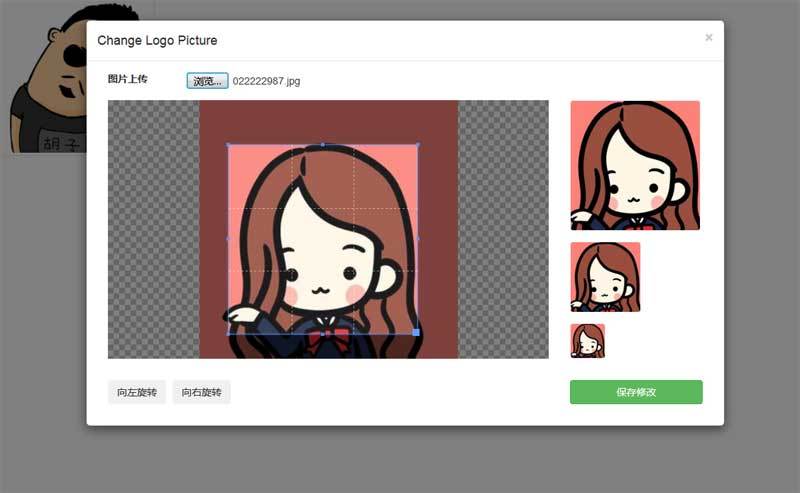Rotate the image right with 向右旋转
Screen dimensions: 800x493
201,392
